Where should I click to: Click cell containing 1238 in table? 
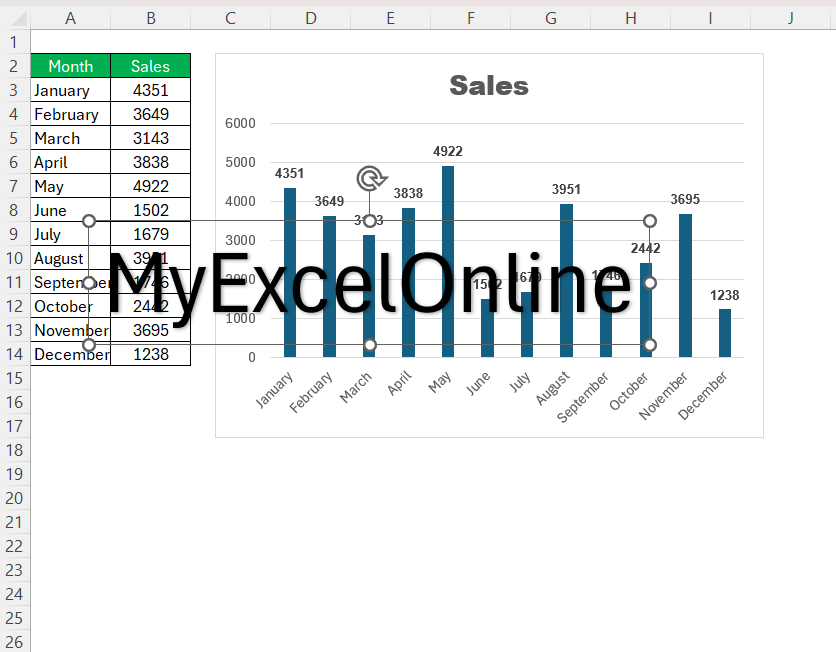[150, 354]
